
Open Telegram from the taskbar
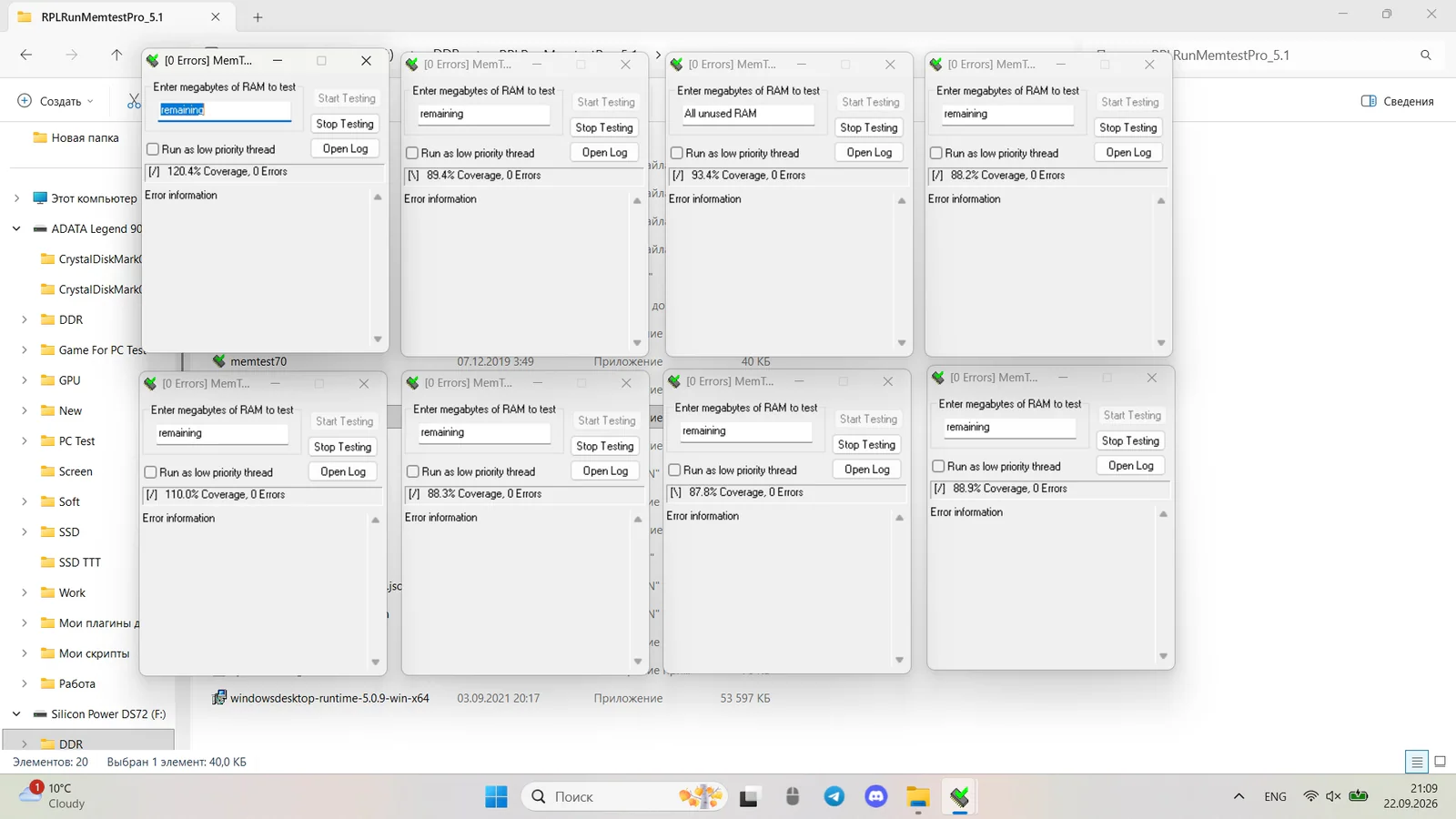pyautogui.click(x=834, y=797)
